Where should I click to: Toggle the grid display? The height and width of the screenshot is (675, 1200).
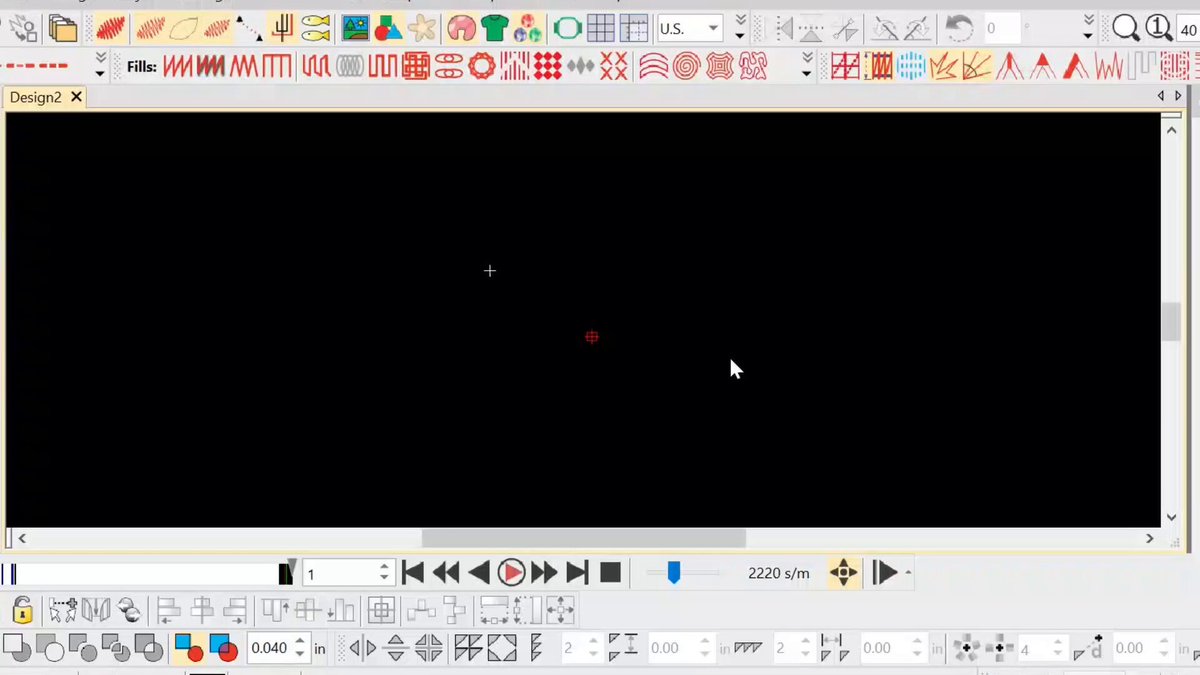point(600,28)
